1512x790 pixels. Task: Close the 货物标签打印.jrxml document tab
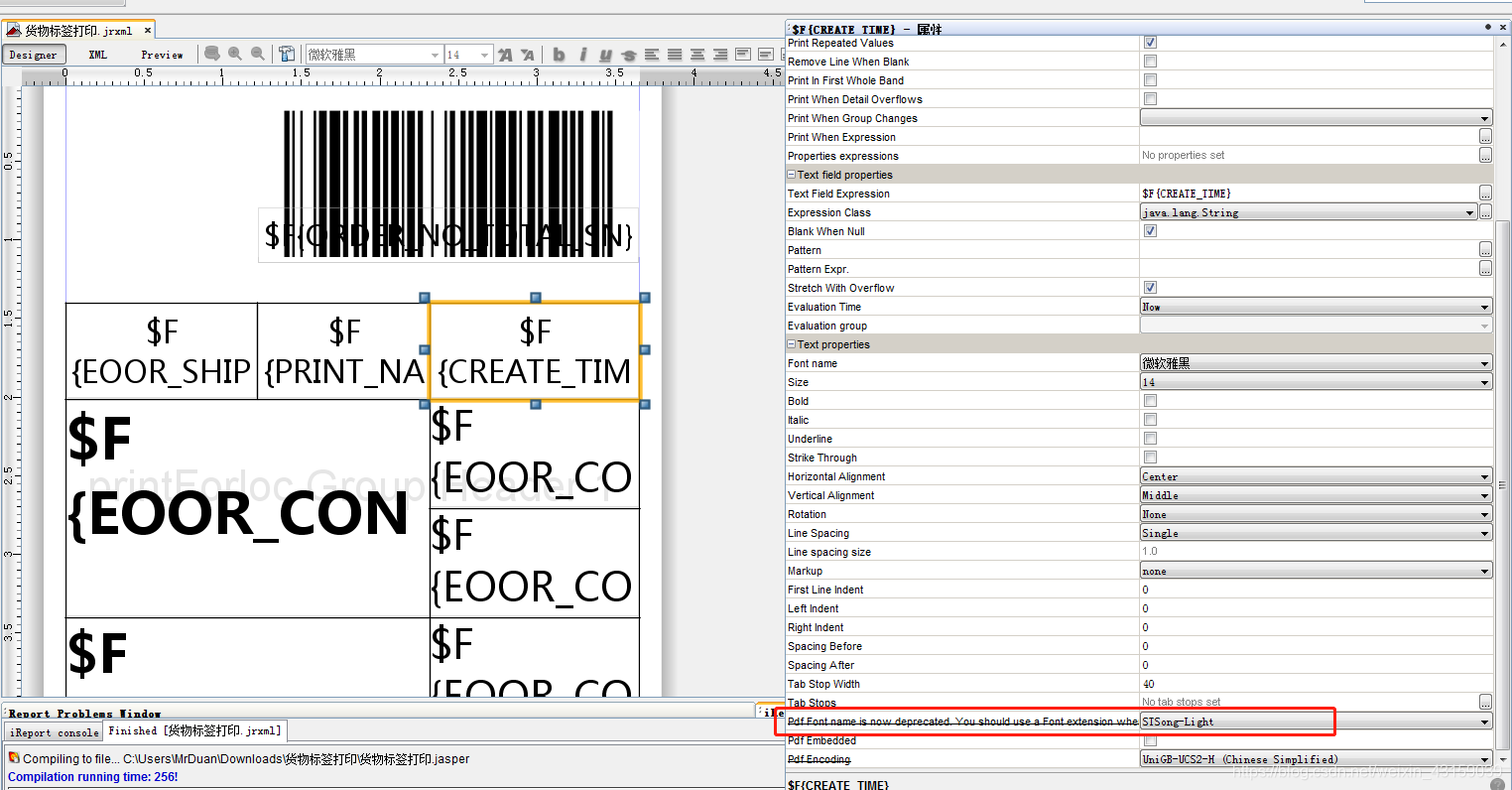pyautogui.click(x=147, y=31)
